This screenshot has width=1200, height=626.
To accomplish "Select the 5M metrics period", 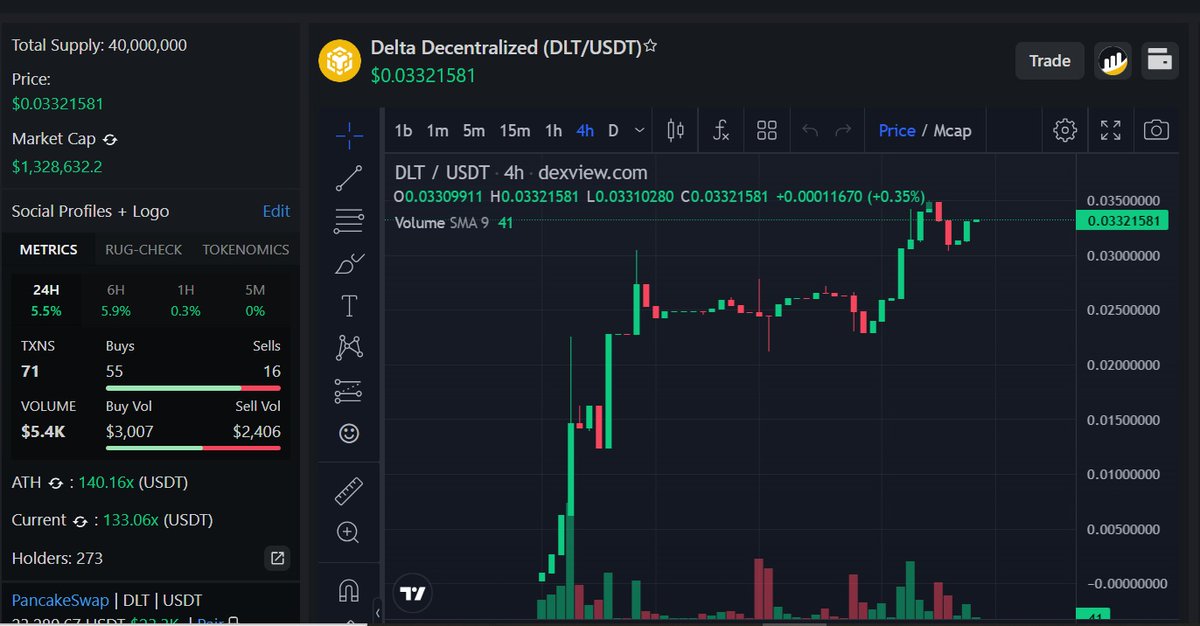I will [255, 300].
